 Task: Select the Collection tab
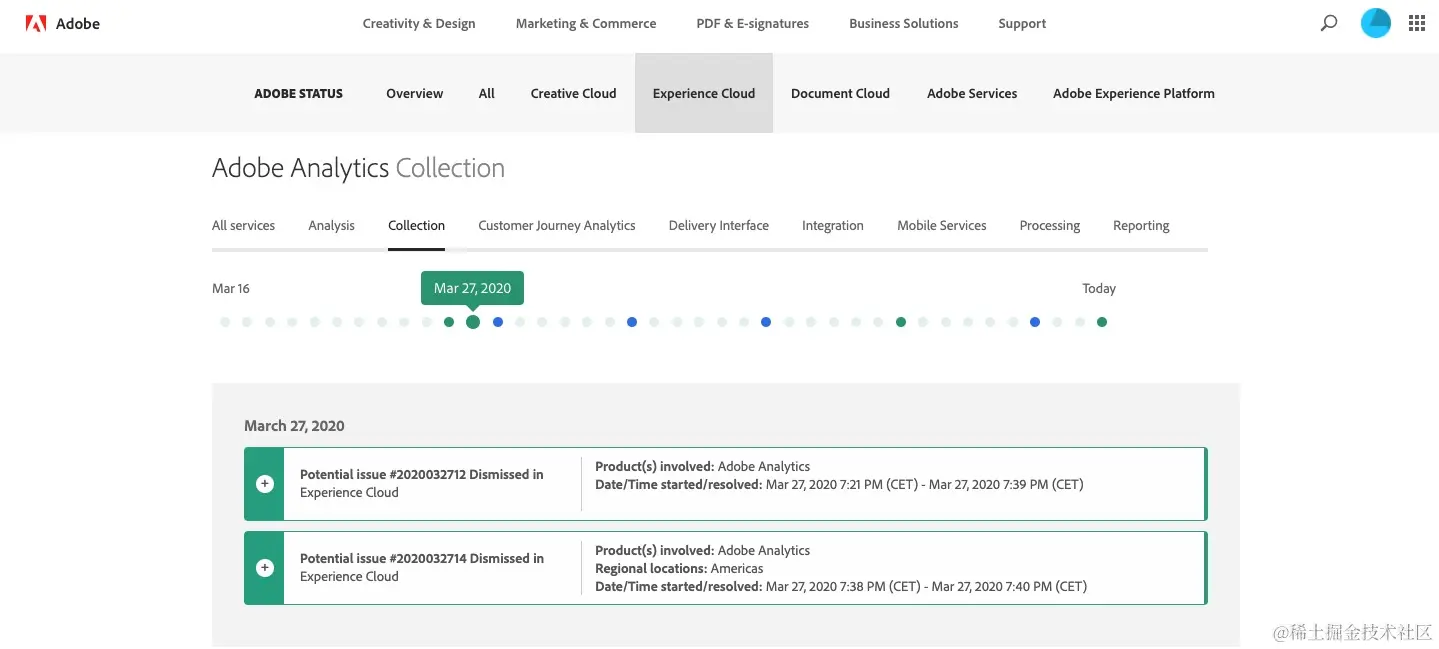point(417,225)
